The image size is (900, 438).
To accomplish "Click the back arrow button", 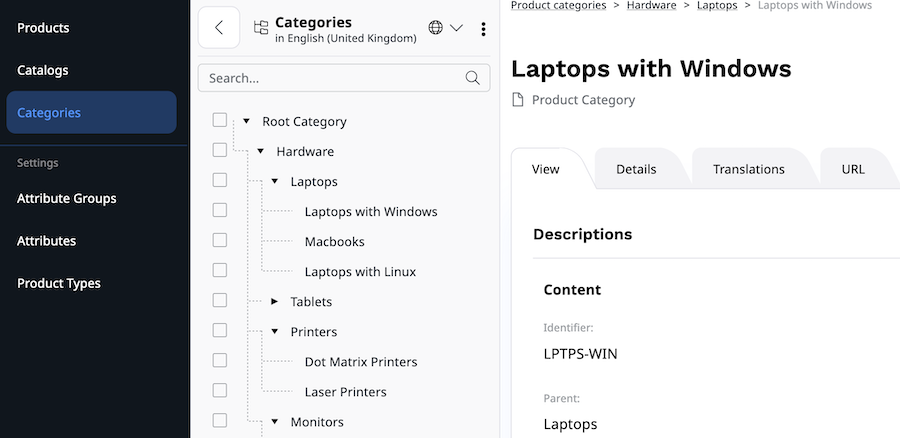I will pyautogui.click(x=219, y=28).
